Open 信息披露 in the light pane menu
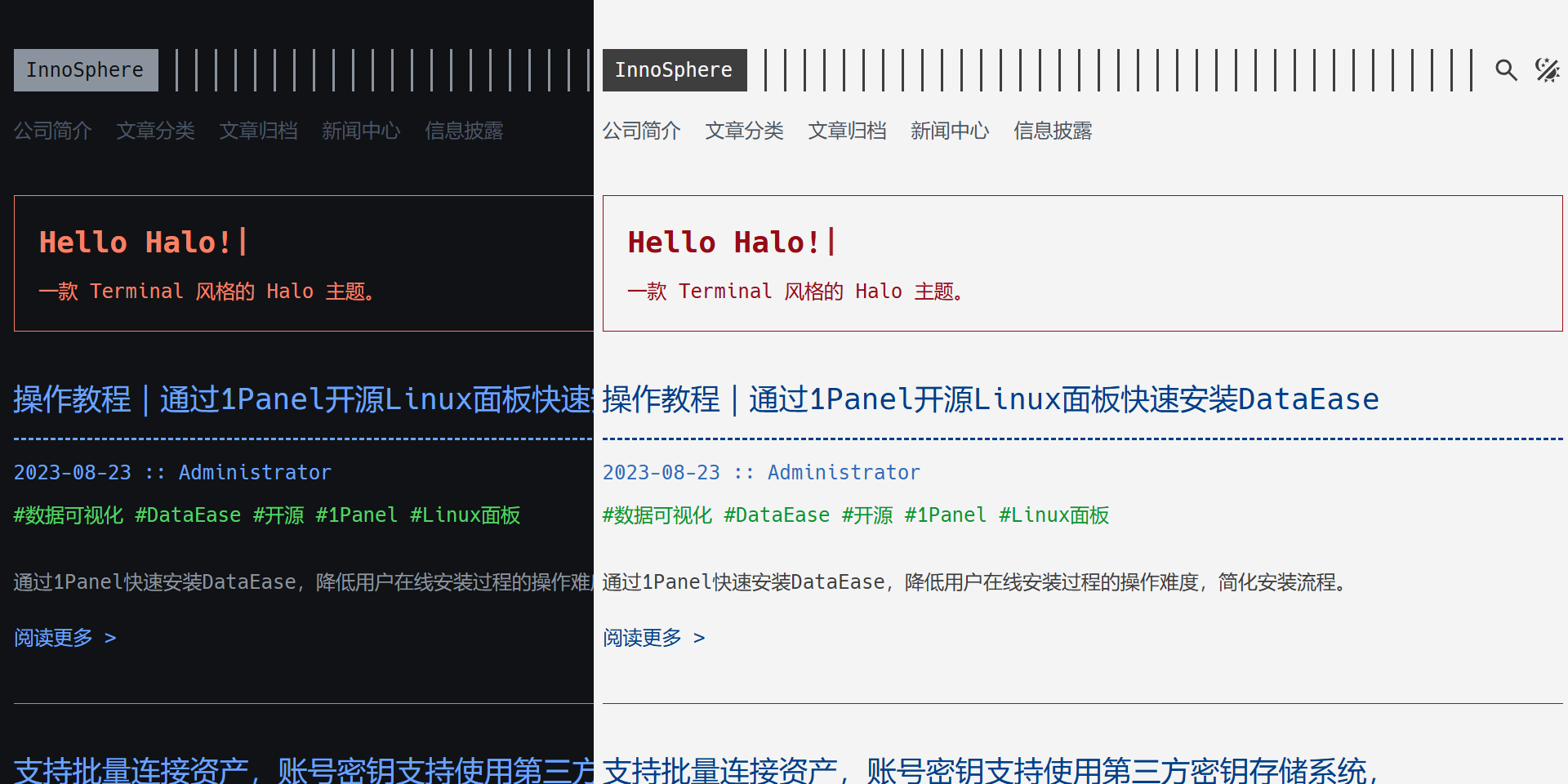1568x784 pixels. [x=1053, y=131]
